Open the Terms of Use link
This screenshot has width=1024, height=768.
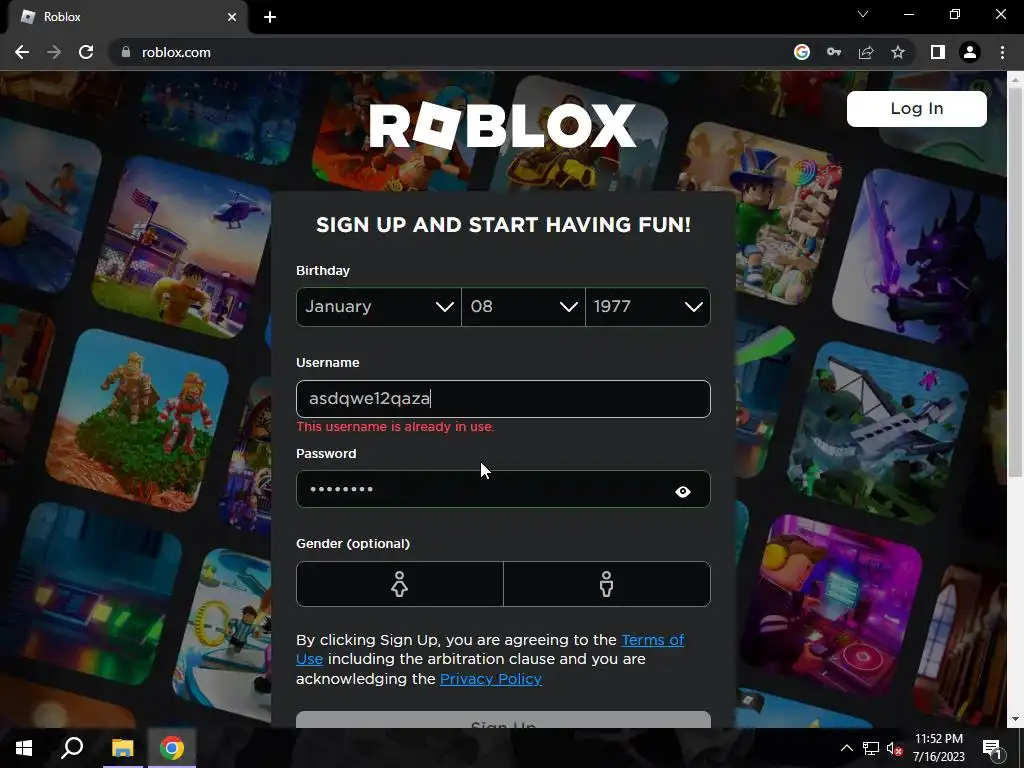pyautogui.click(x=652, y=640)
